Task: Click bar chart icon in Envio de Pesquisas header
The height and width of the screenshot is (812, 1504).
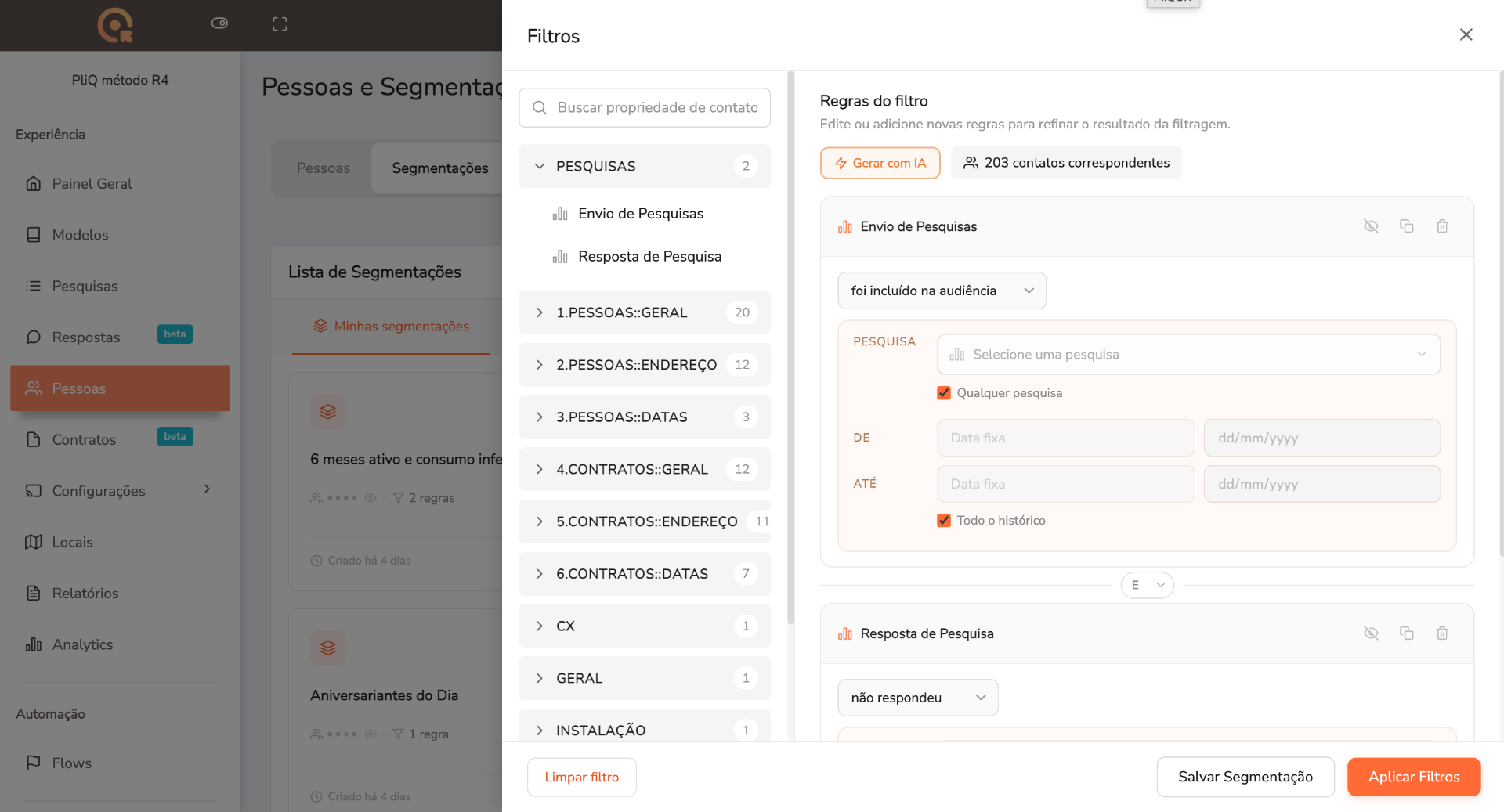Action: pos(844,226)
